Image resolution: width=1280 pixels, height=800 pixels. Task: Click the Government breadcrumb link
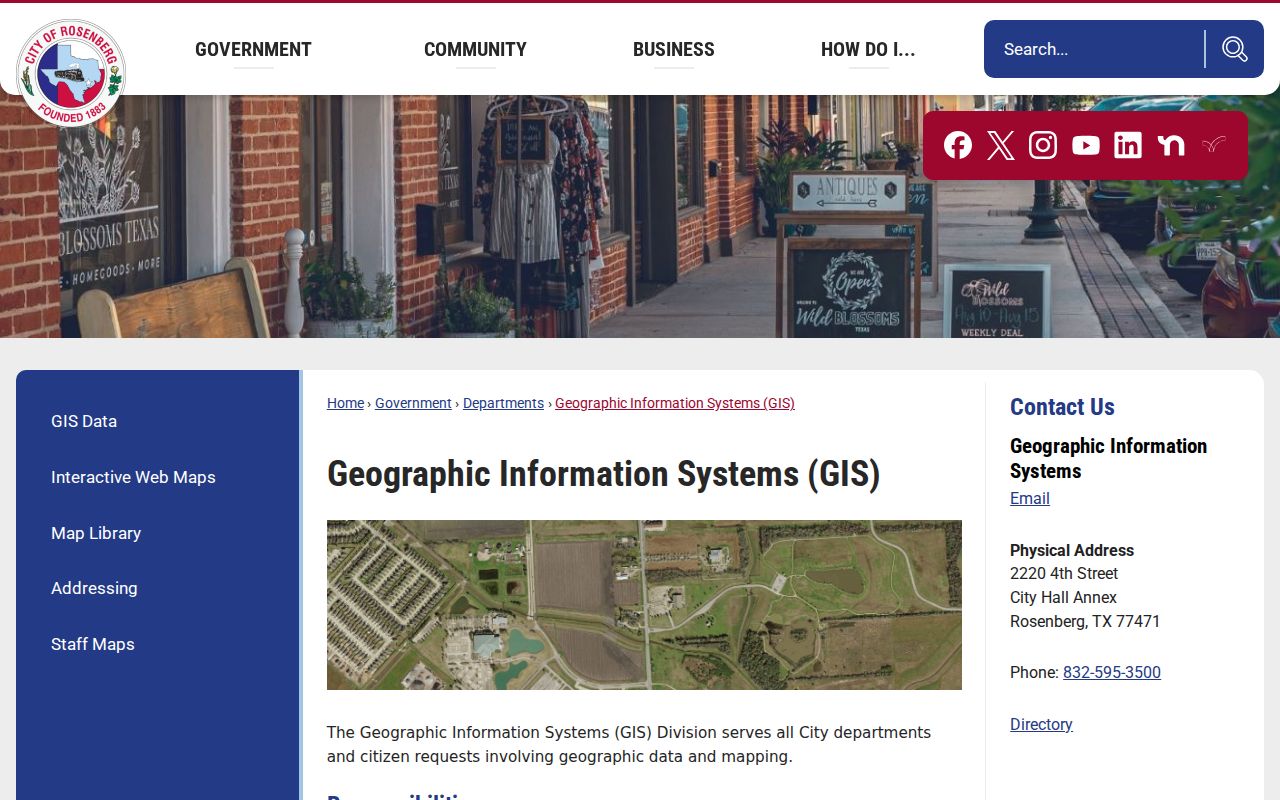[413, 403]
